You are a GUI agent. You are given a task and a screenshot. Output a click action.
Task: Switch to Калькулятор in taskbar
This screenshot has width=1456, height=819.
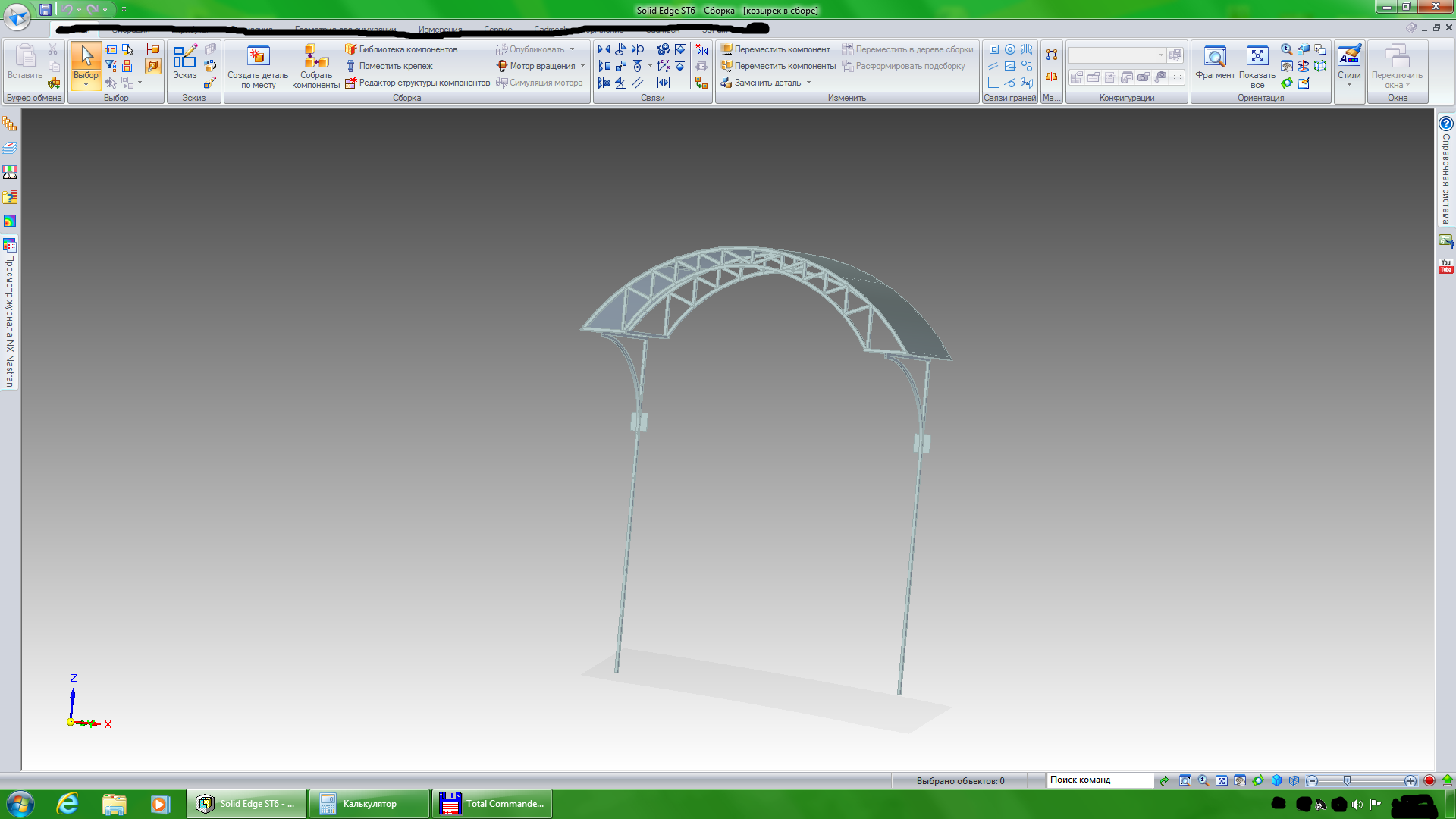point(369,804)
